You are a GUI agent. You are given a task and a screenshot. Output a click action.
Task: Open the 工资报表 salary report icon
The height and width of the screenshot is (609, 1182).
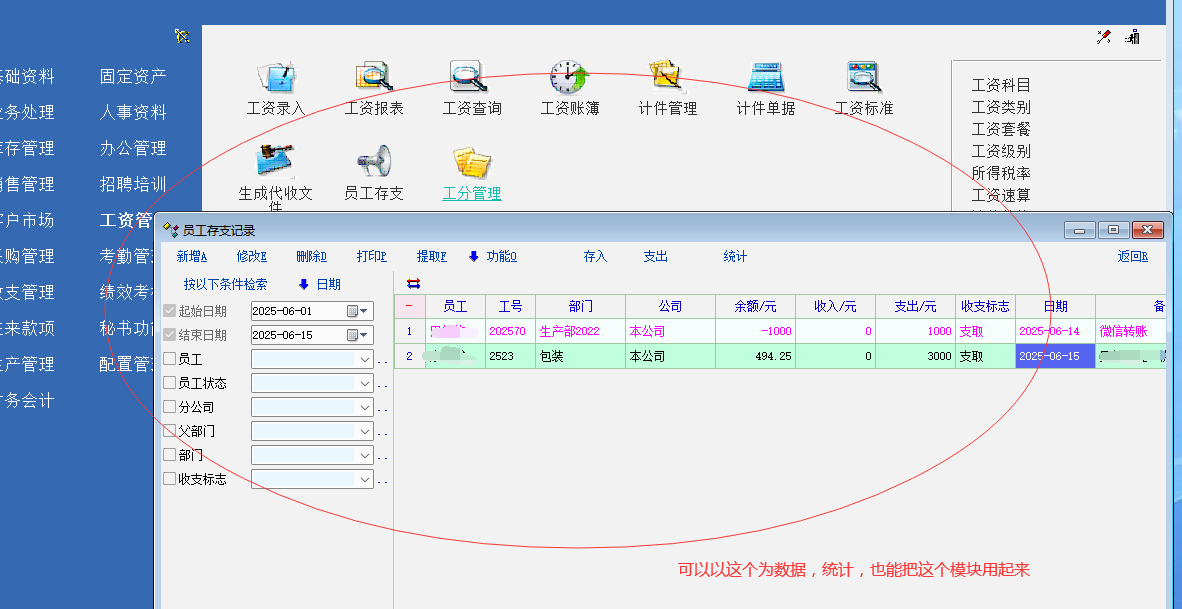(x=373, y=78)
